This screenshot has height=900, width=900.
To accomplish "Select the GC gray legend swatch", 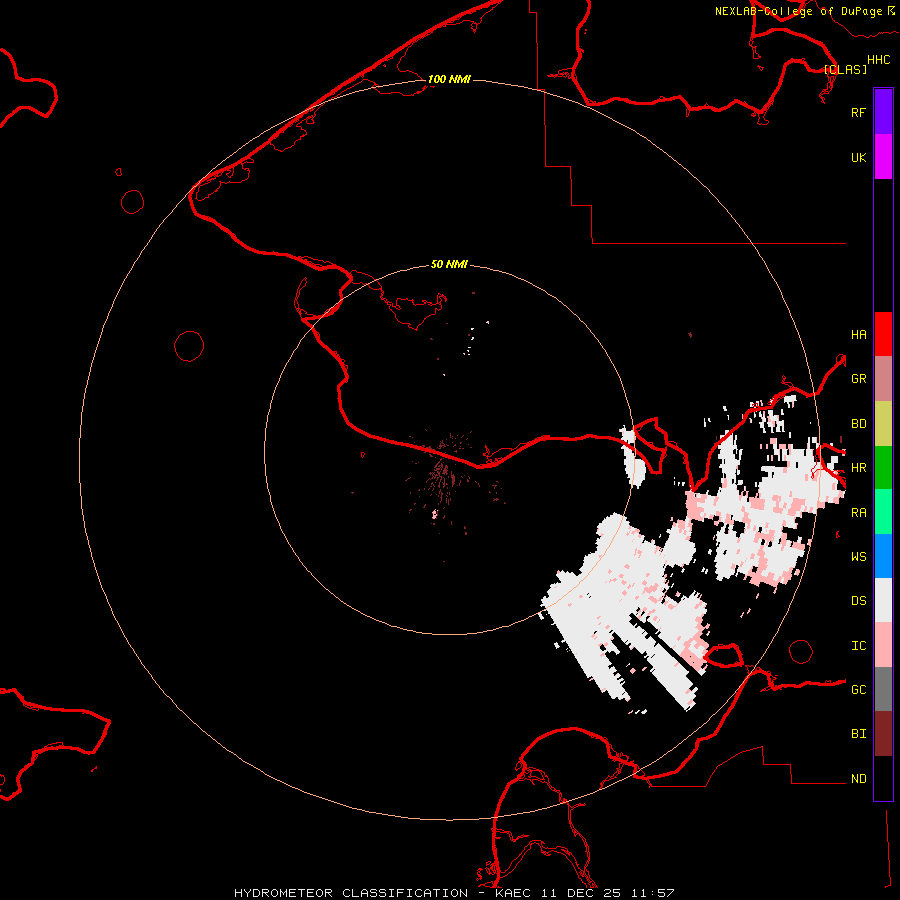I will 883,689.
